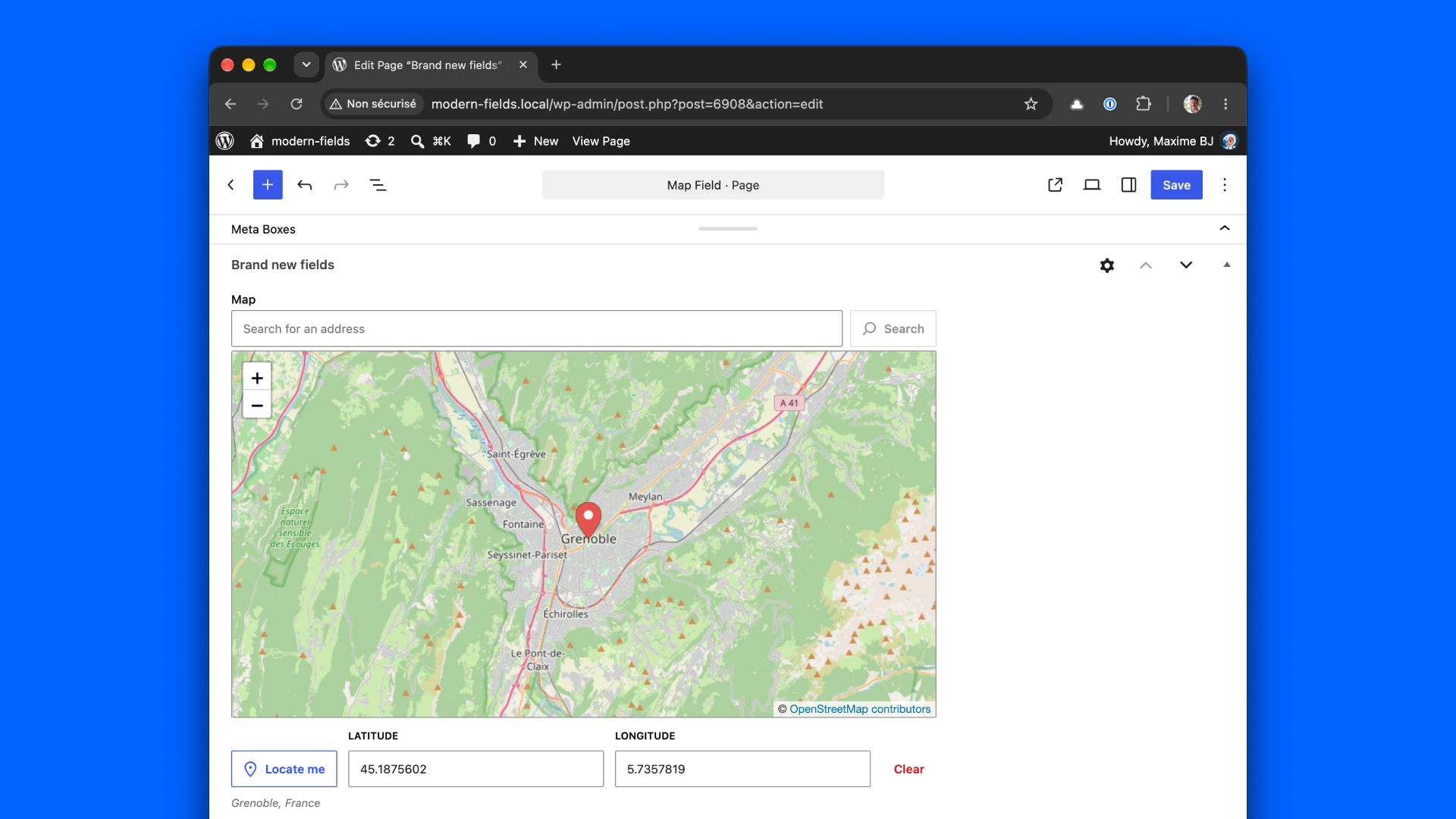The width and height of the screenshot is (1456, 819).
Task: Toggle the settings sidebar panel
Action: pyautogui.click(x=1128, y=185)
